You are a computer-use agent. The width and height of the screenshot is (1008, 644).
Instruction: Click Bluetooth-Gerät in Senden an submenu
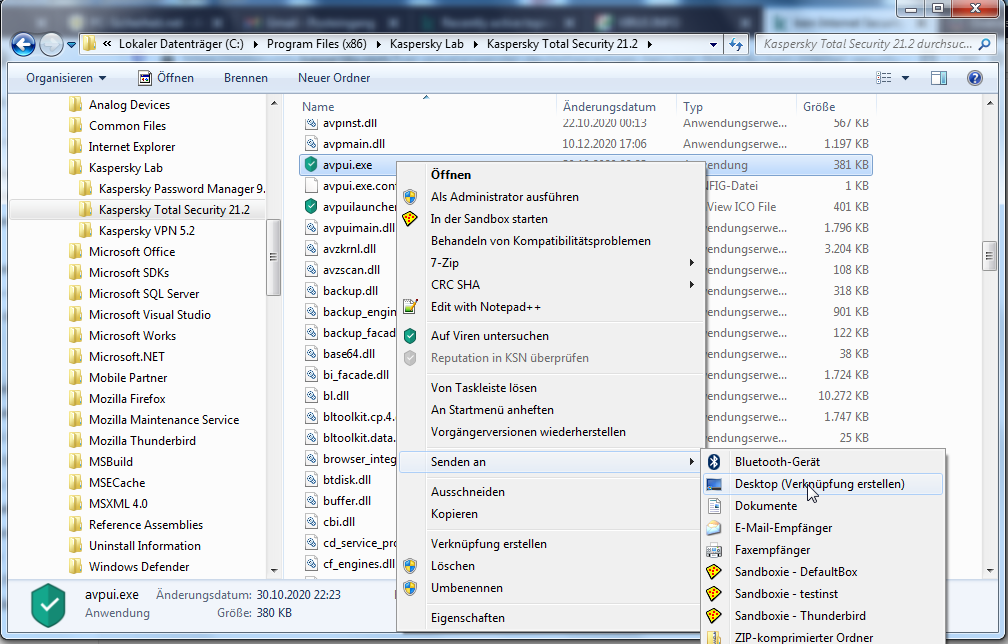pyautogui.click(x=823, y=461)
